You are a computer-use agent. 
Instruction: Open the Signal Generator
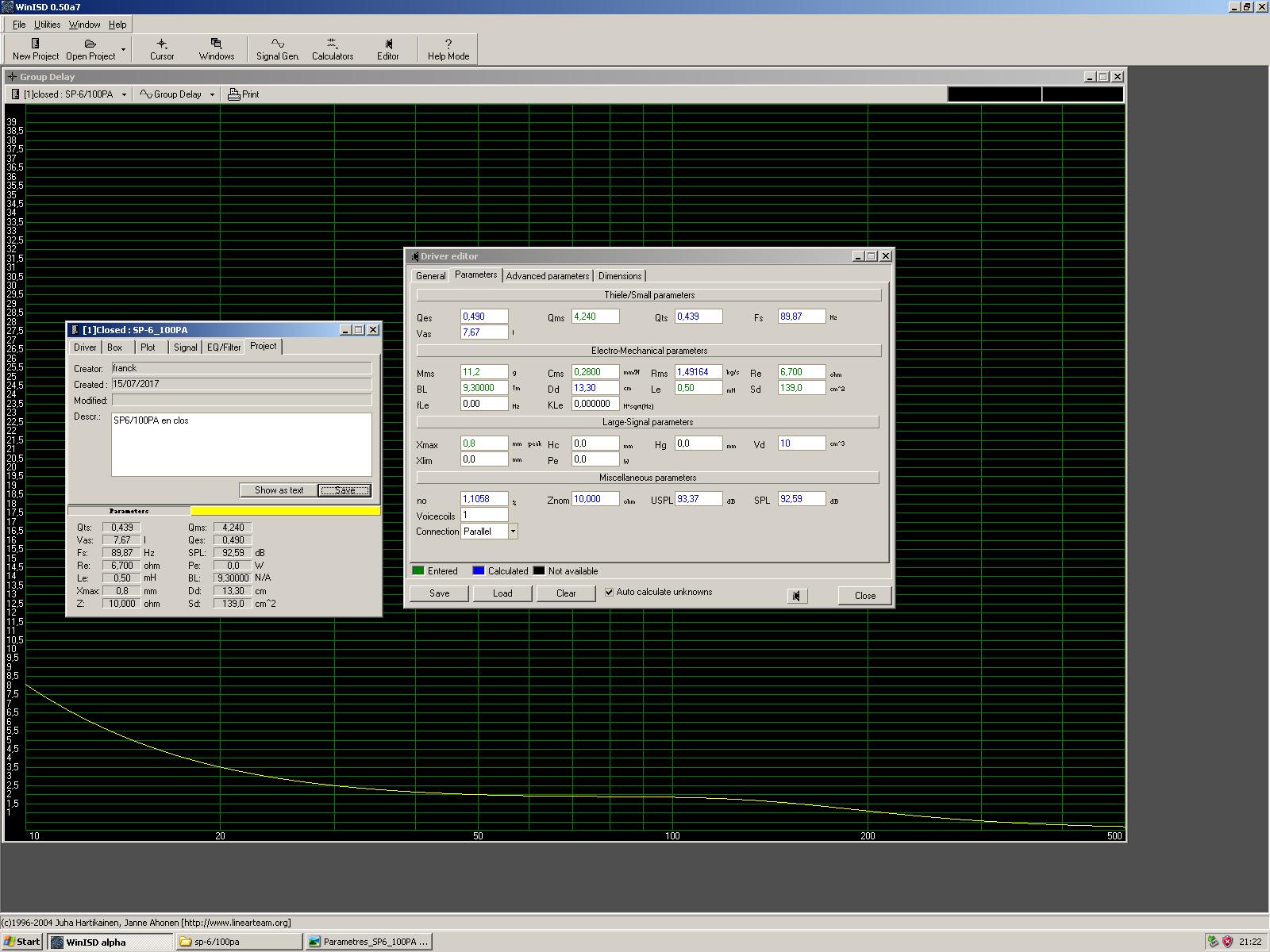point(277,48)
